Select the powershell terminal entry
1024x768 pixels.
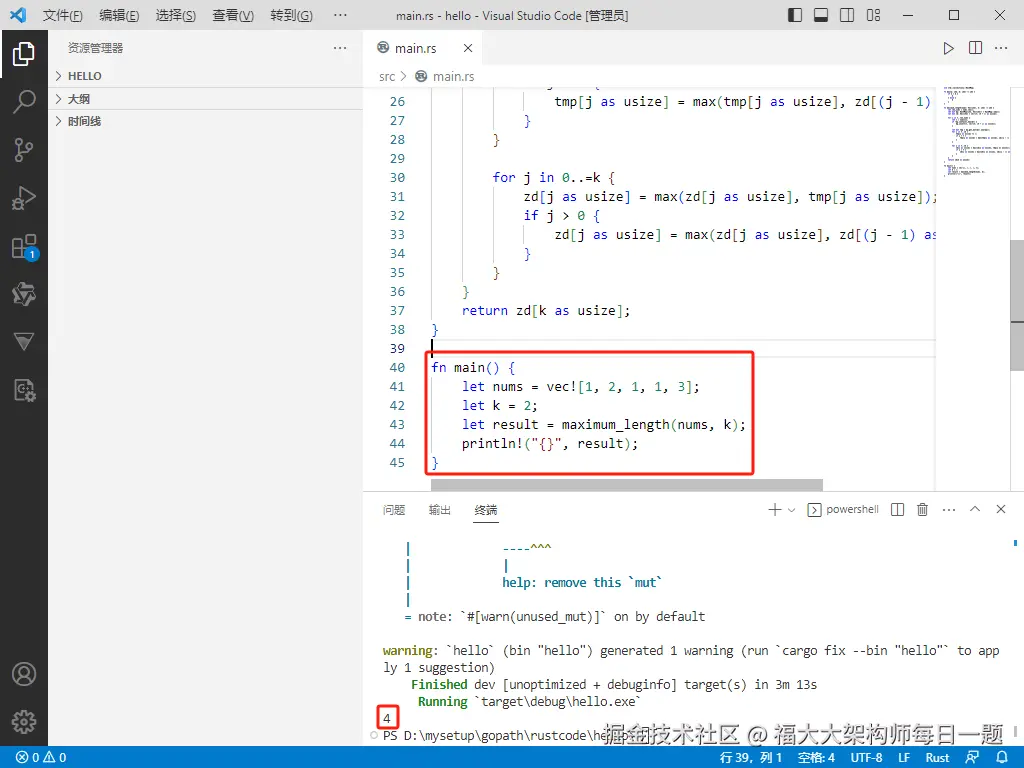(x=843, y=509)
